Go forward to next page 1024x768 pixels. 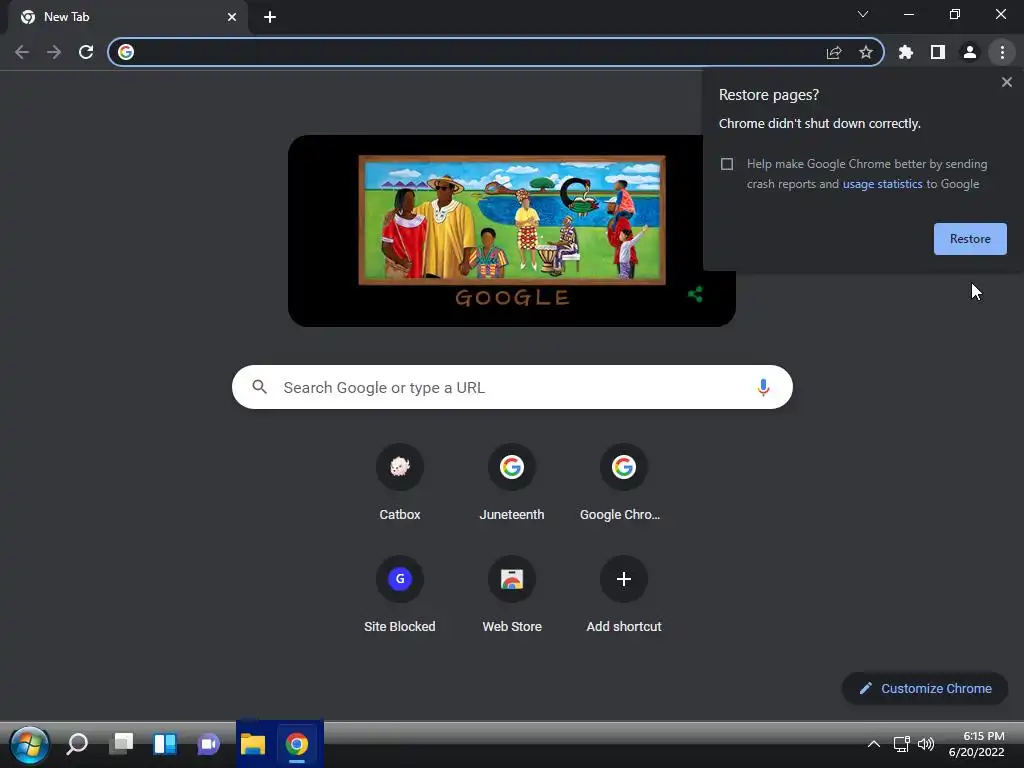[54, 52]
